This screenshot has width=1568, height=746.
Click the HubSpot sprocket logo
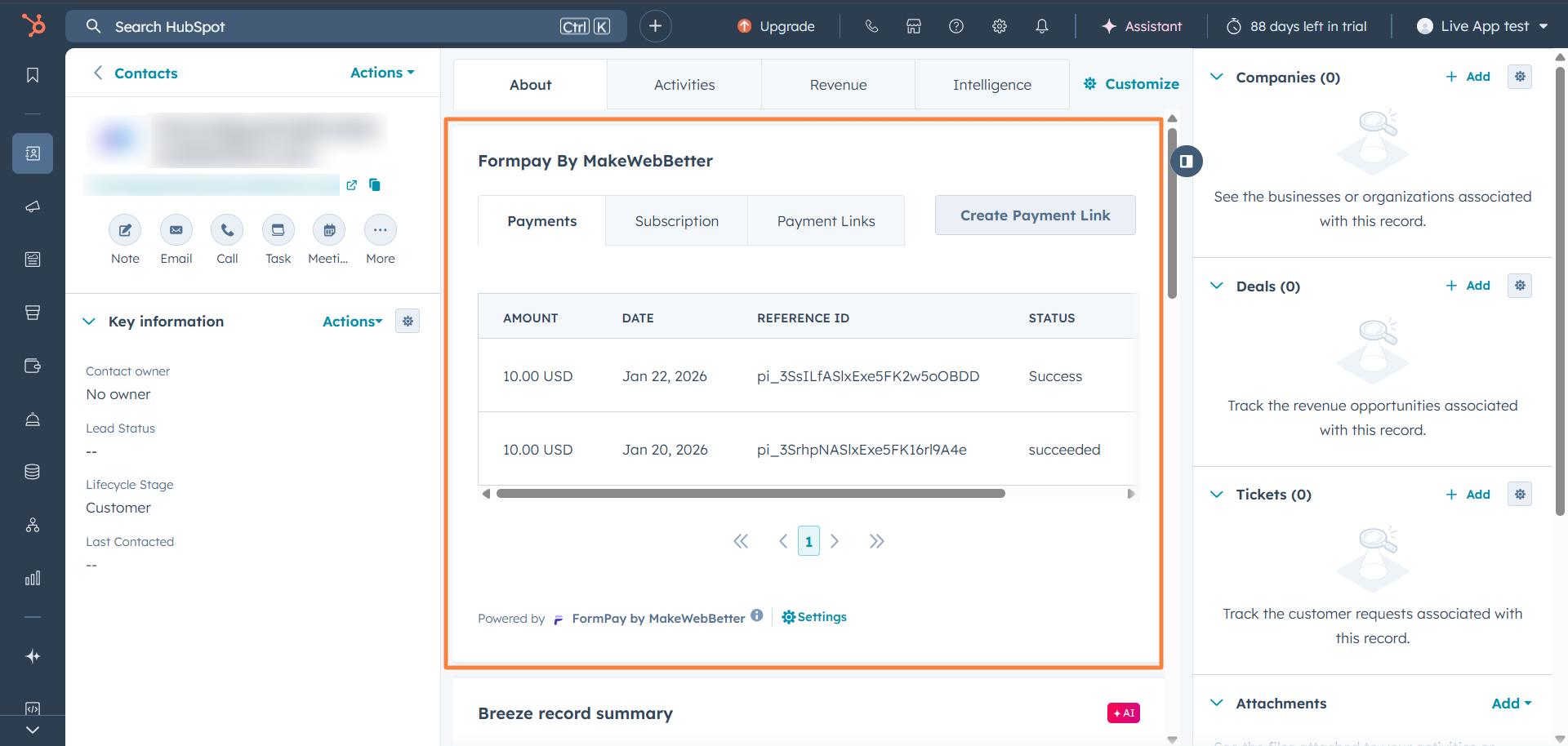pyautogui.click(x=33, y=25)
